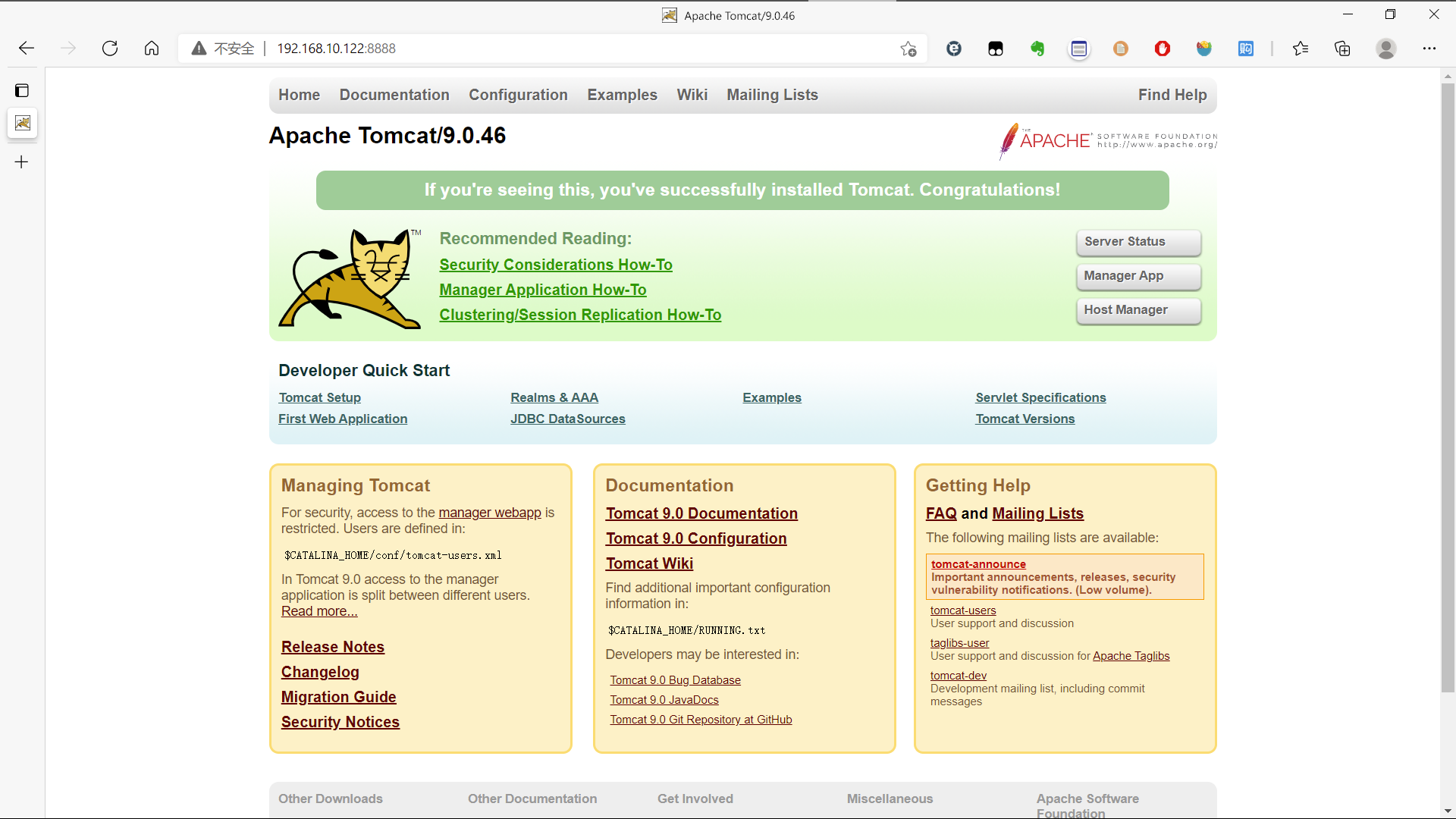This screenshot has width=1456, height=819.
Task: Open Servlet Specifications link
Action: click(1040, 397)
